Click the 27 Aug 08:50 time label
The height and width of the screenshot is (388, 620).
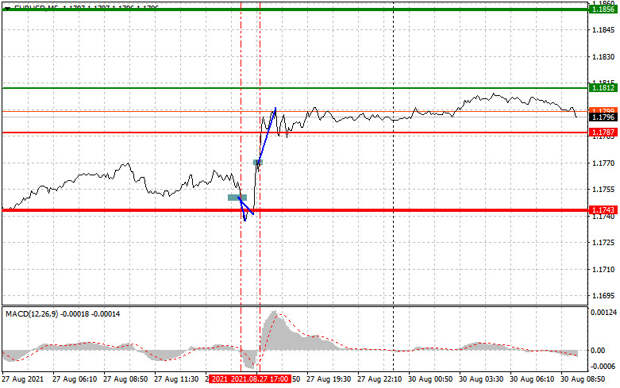point(125,379)
